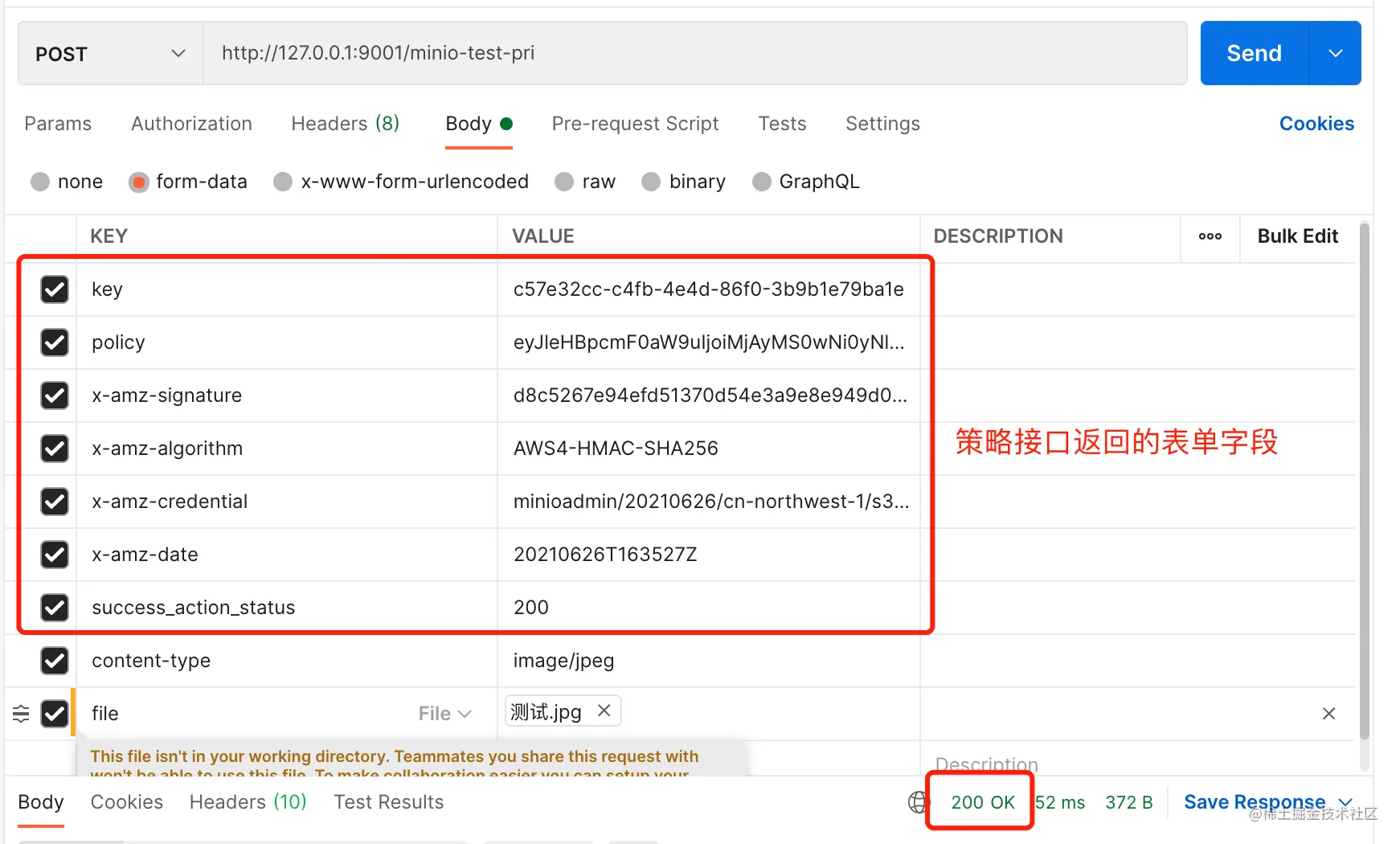Viewport: 1400px width, 844px height.
Task: Click the vertical scrollbar of the form table
Action: 1364,482
